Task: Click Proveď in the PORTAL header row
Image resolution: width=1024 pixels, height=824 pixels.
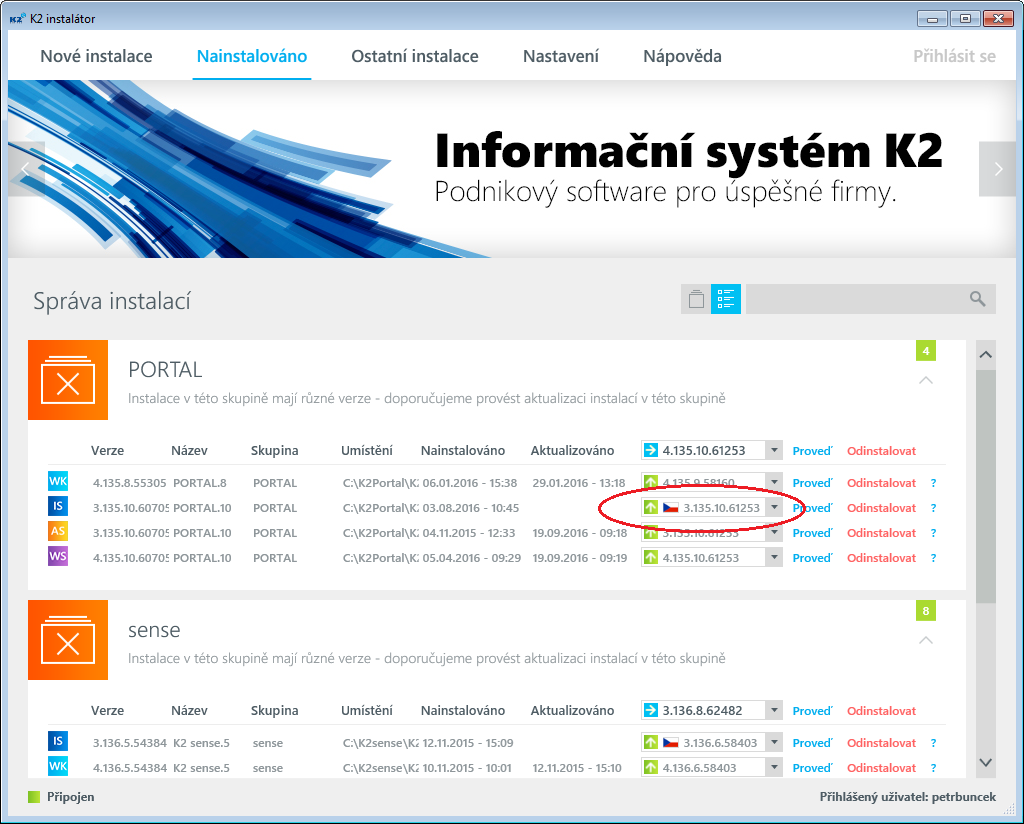Action: [x=812, y=451]
